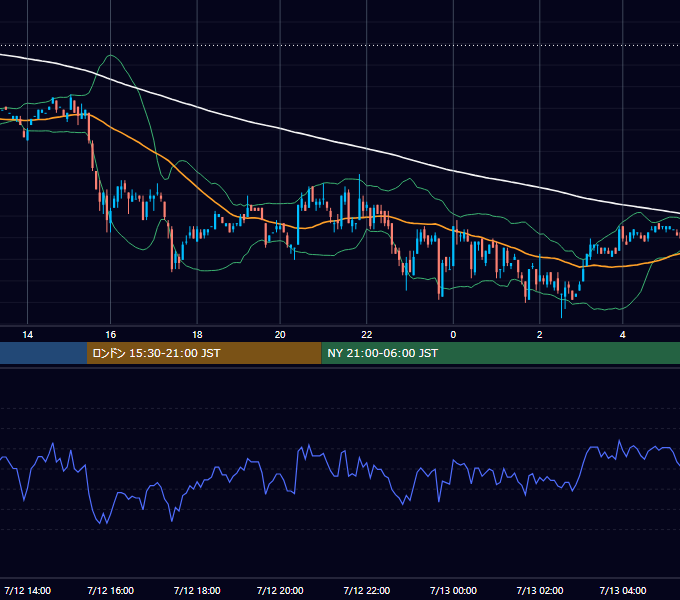This screenshot has height=600, width=680.
Task: Click the 7/12 18:00 date label
Action: click(197, 590)
